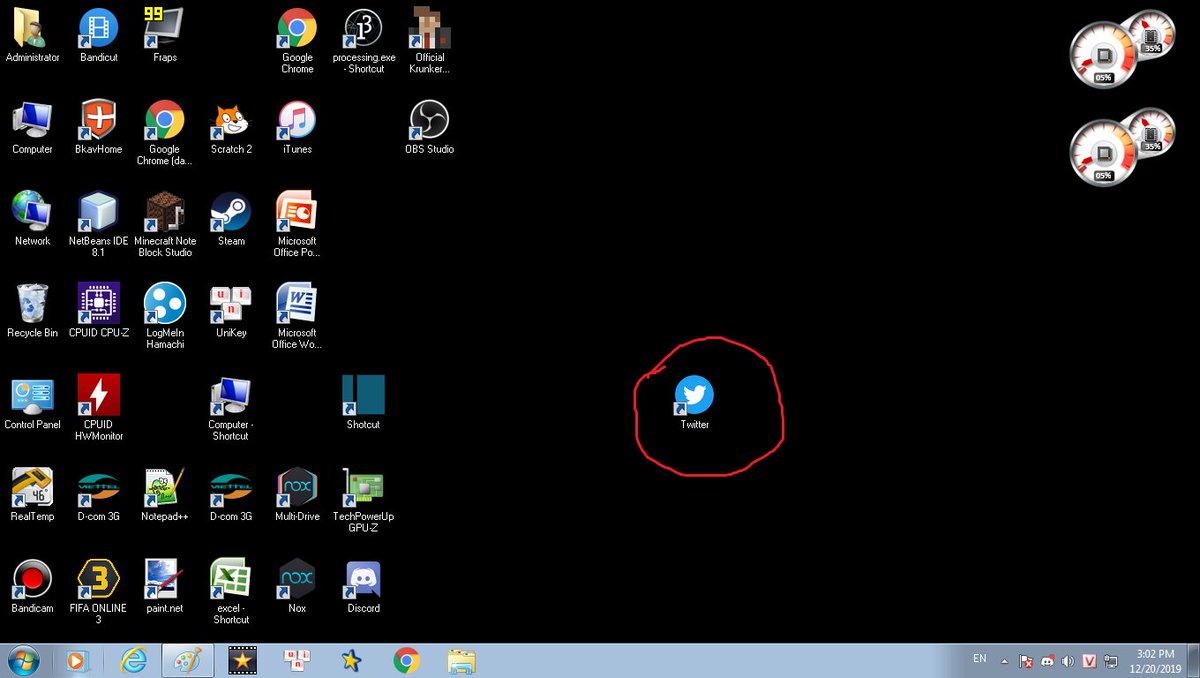Select the Discord desktop shortcut
This screenshot has width=1200, height=678.
pos(363,587)
